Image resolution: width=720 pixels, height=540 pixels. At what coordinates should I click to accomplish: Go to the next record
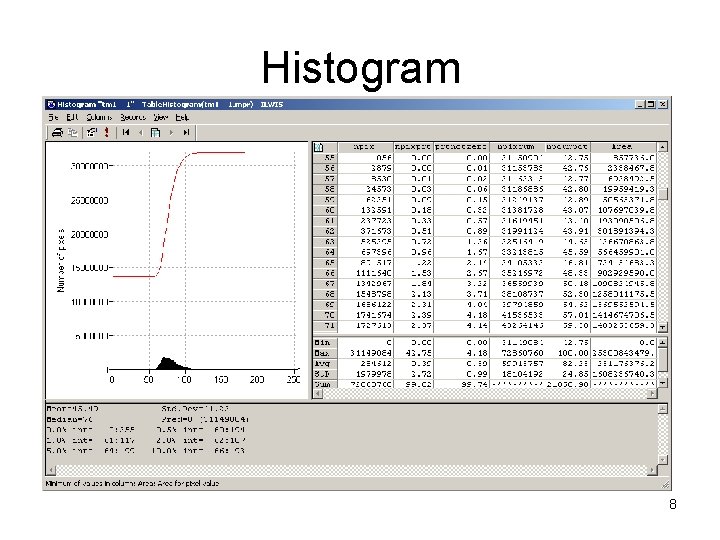[171, 133]
